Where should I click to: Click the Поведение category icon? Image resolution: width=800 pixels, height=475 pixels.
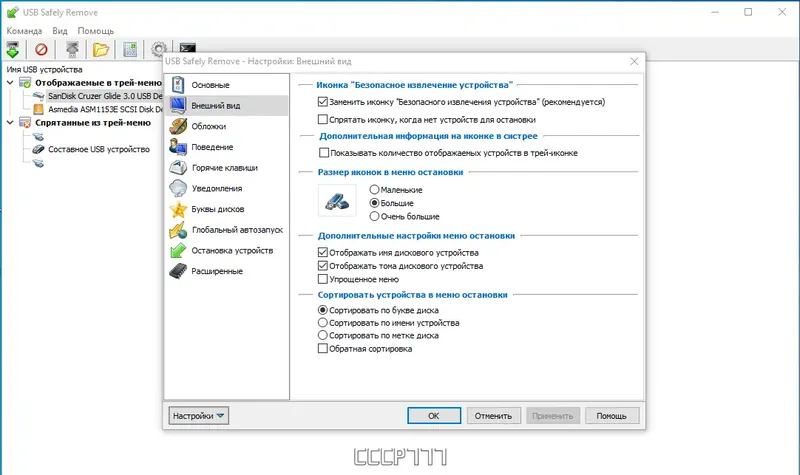[178, 147]
